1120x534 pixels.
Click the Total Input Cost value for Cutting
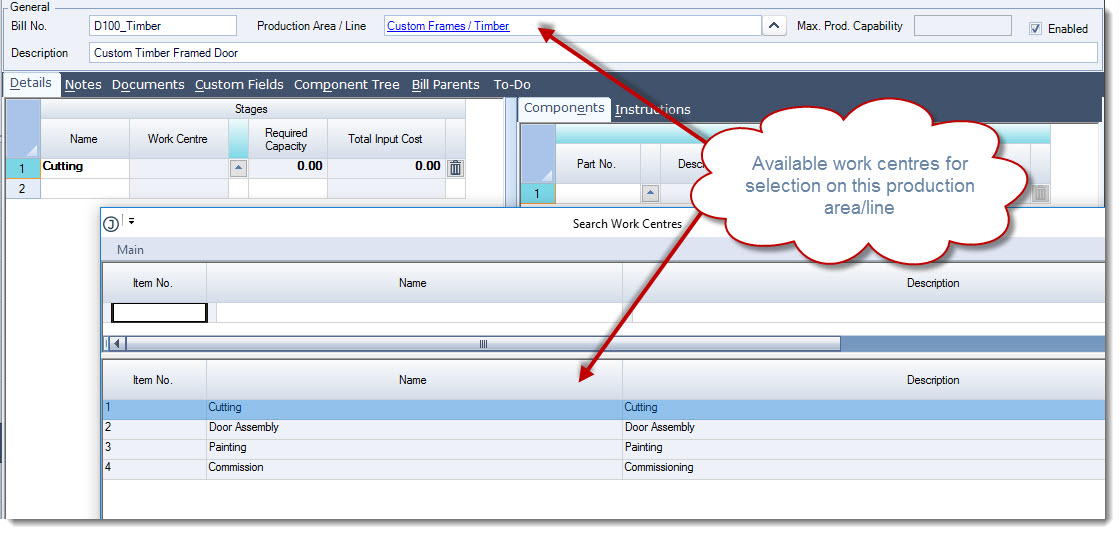[386, 168]
